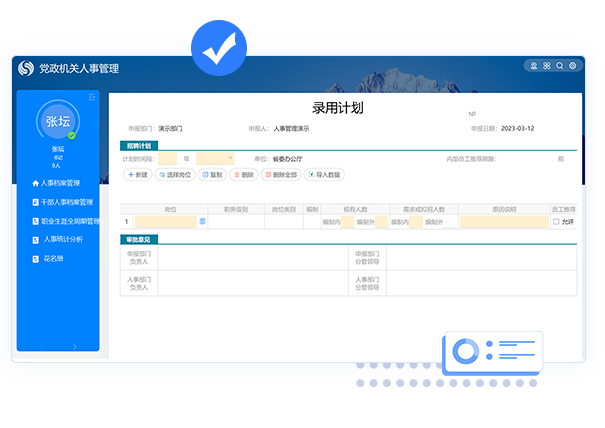The height and width of the screenshot is (428, 605).
Task: Click the 职务级别 column header
Action: (x=236, y=209)
